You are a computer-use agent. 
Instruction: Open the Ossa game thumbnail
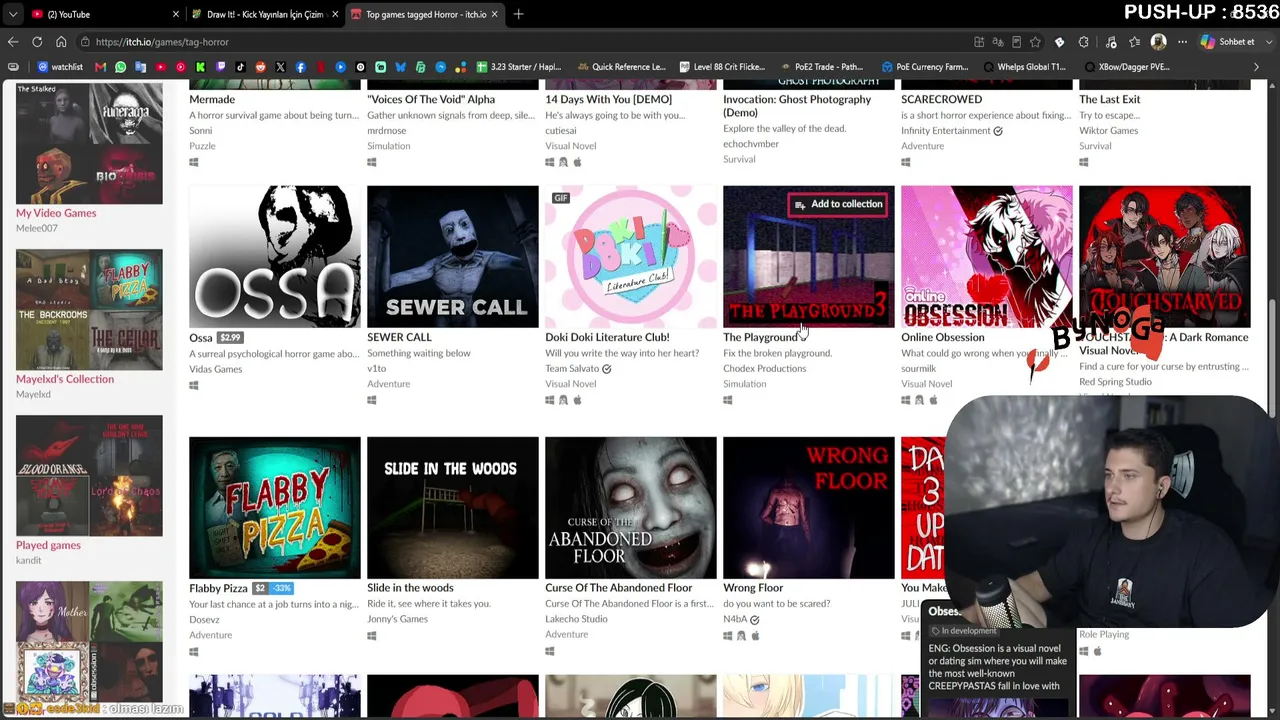point(275,257)
